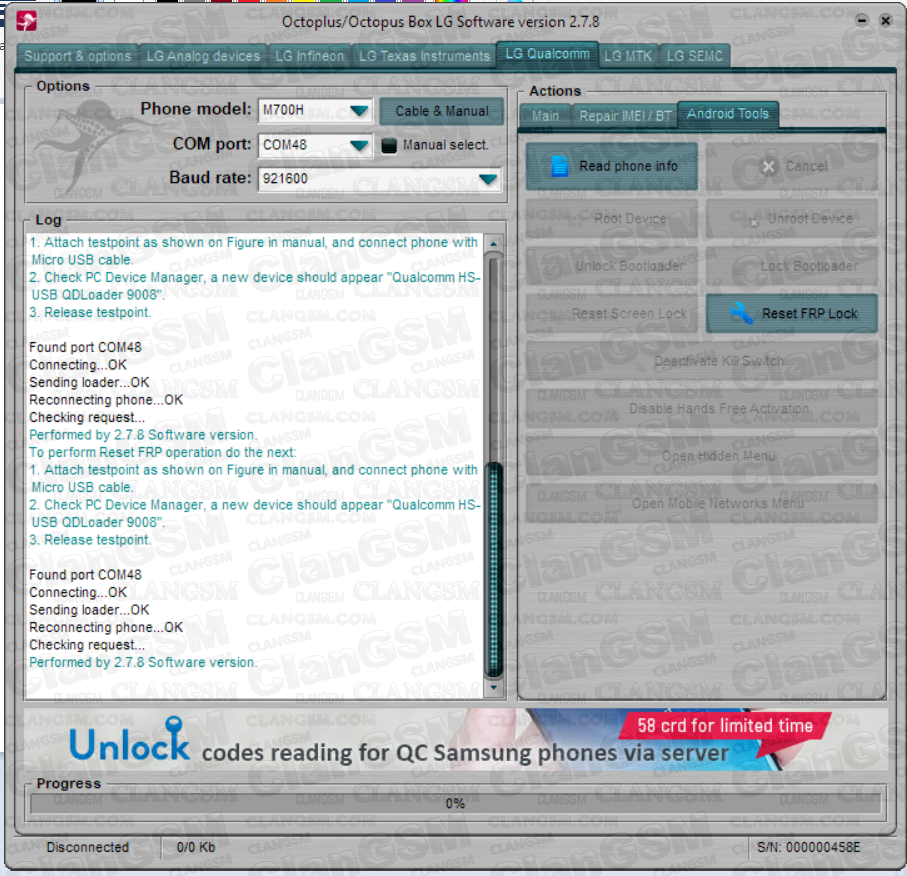
Task: Click the 'S/N: 000000458E' status entry
Action: tap(809, 847)
